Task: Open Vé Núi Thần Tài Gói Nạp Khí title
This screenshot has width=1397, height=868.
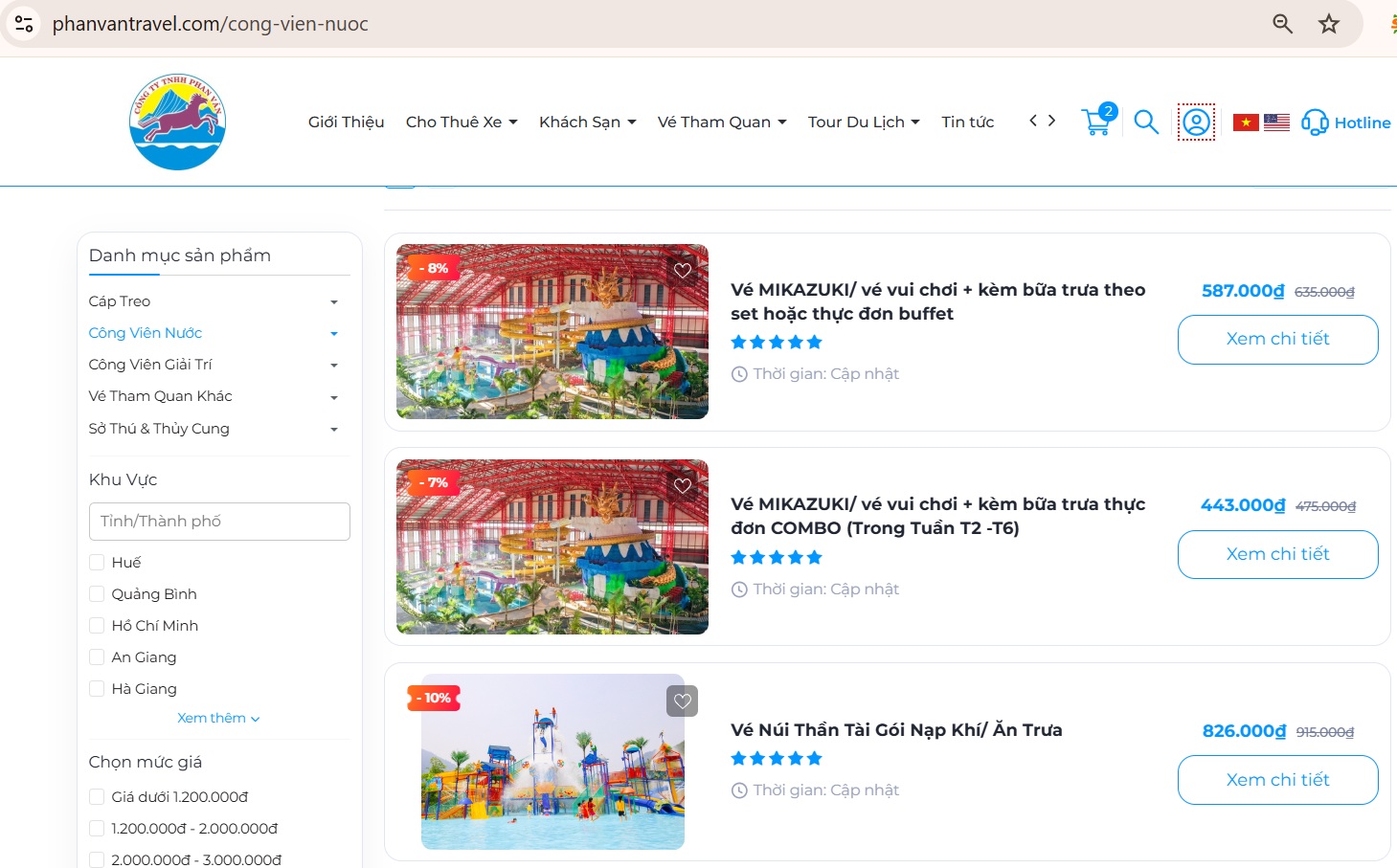Action: tap(896, 729)
